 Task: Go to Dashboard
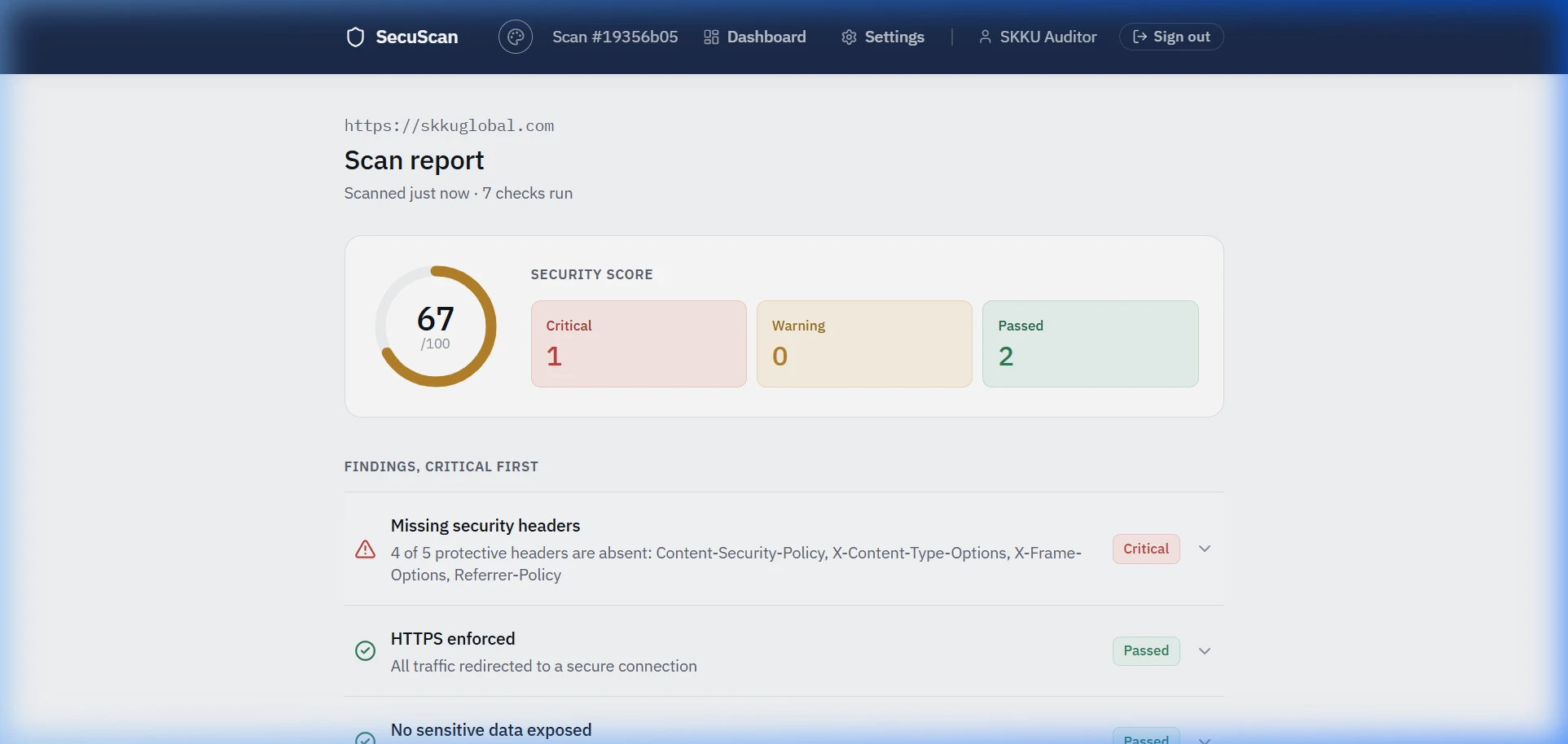pos(755,37)
